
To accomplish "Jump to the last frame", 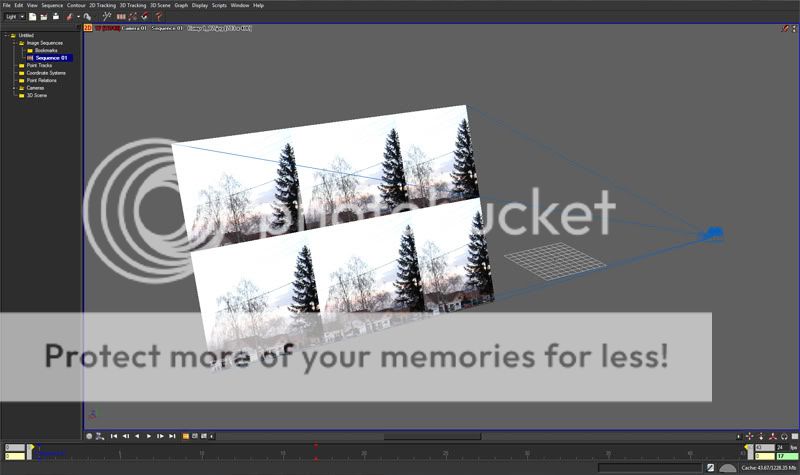I will [x=173, y=436].
